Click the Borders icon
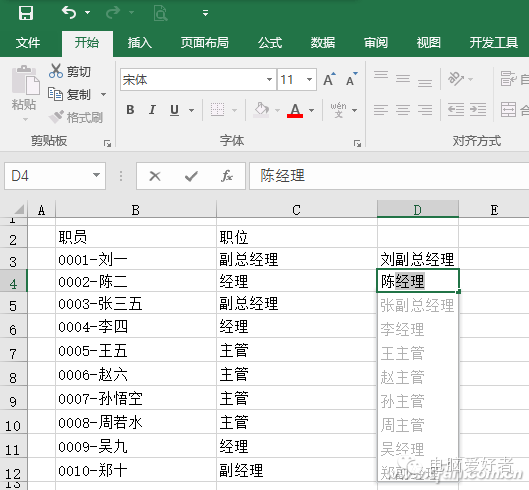This screenshot has width=529, height=490. (x=218, y=109)
